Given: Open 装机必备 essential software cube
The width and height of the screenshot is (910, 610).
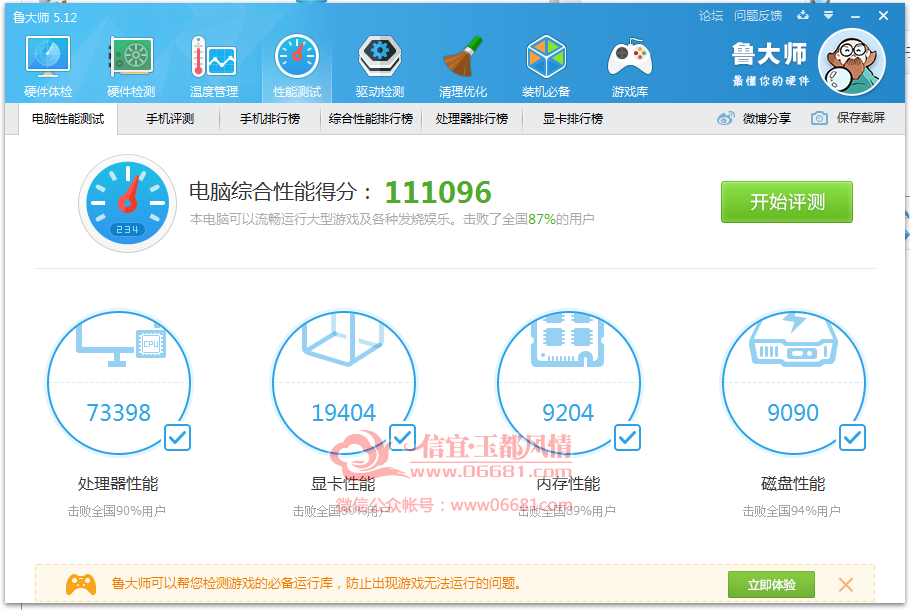Looking at the screenshot, I should click(x=546, y=66).
